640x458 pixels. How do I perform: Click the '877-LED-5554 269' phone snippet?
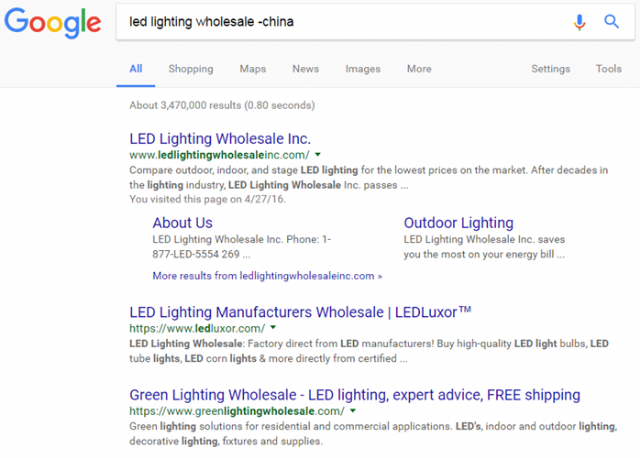(x=196, y=254)
